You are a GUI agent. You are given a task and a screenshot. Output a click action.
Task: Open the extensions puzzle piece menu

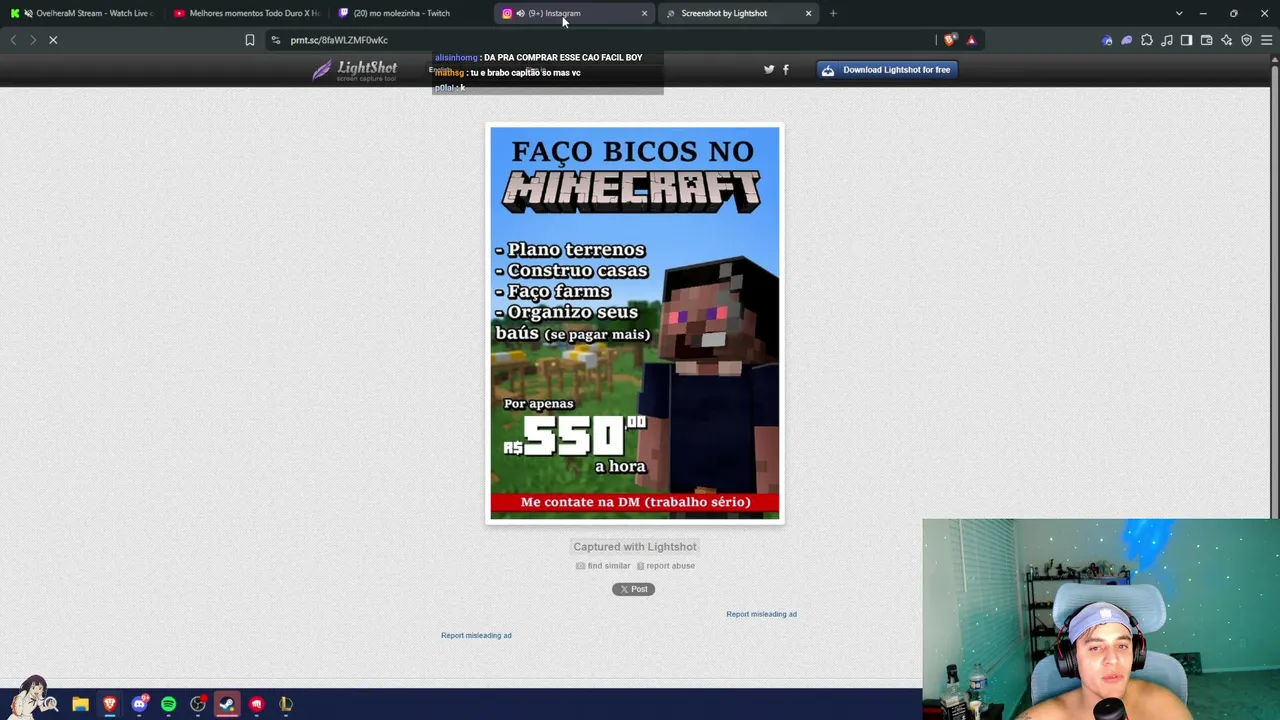click(1147, 40)
